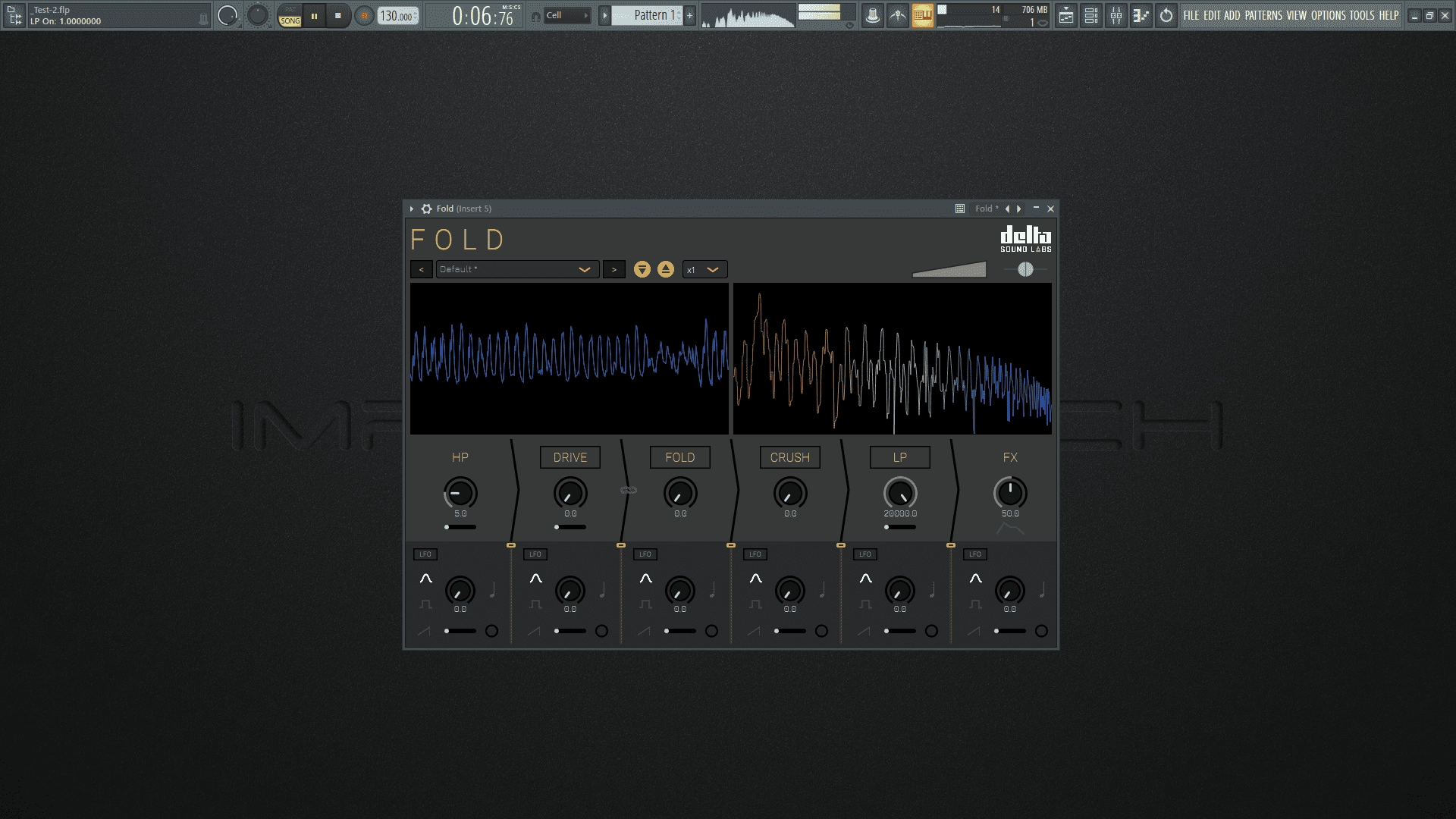Screen dimensions: 1456x819
Task: Toggle the highlighted typing keyboard icon
Action: pyautogui.click(x=923, y=15)
